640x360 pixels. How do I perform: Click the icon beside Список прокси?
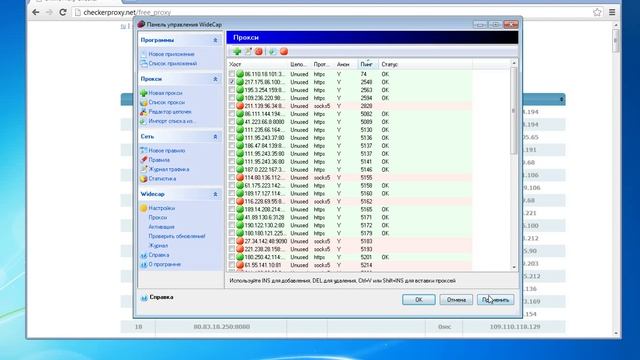coord(144,102)
